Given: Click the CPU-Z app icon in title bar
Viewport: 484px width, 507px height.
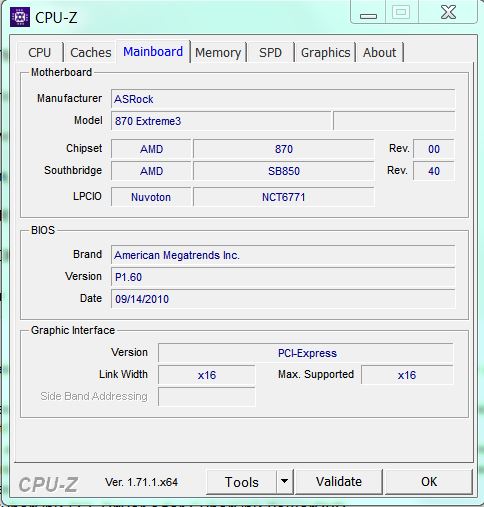Looking at the screenshot, I should click(x=20, y=17).
